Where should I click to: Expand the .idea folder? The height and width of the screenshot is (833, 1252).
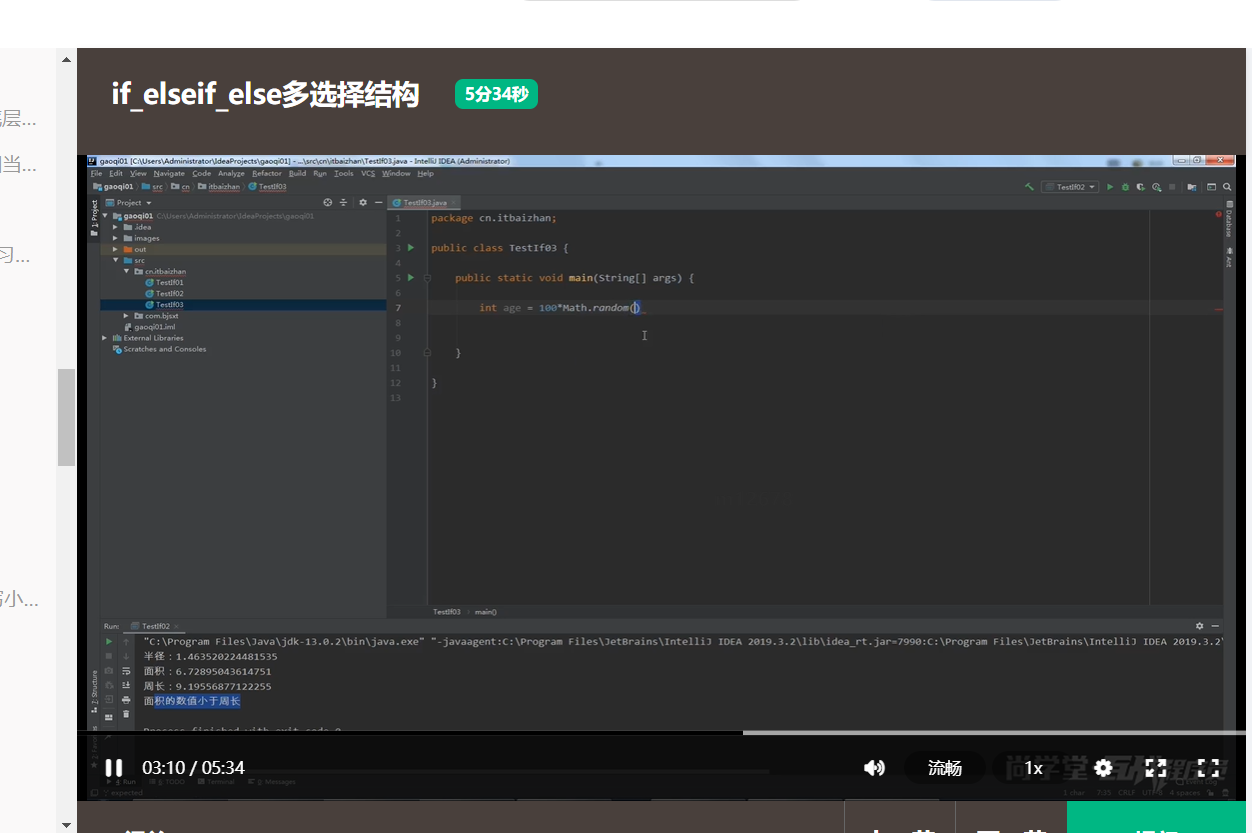(x=115, y=227)
